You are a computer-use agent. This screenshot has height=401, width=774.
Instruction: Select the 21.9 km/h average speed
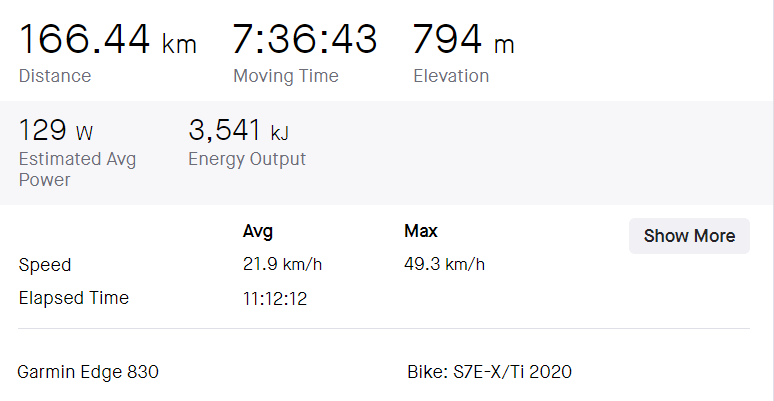tap(282, 265)
